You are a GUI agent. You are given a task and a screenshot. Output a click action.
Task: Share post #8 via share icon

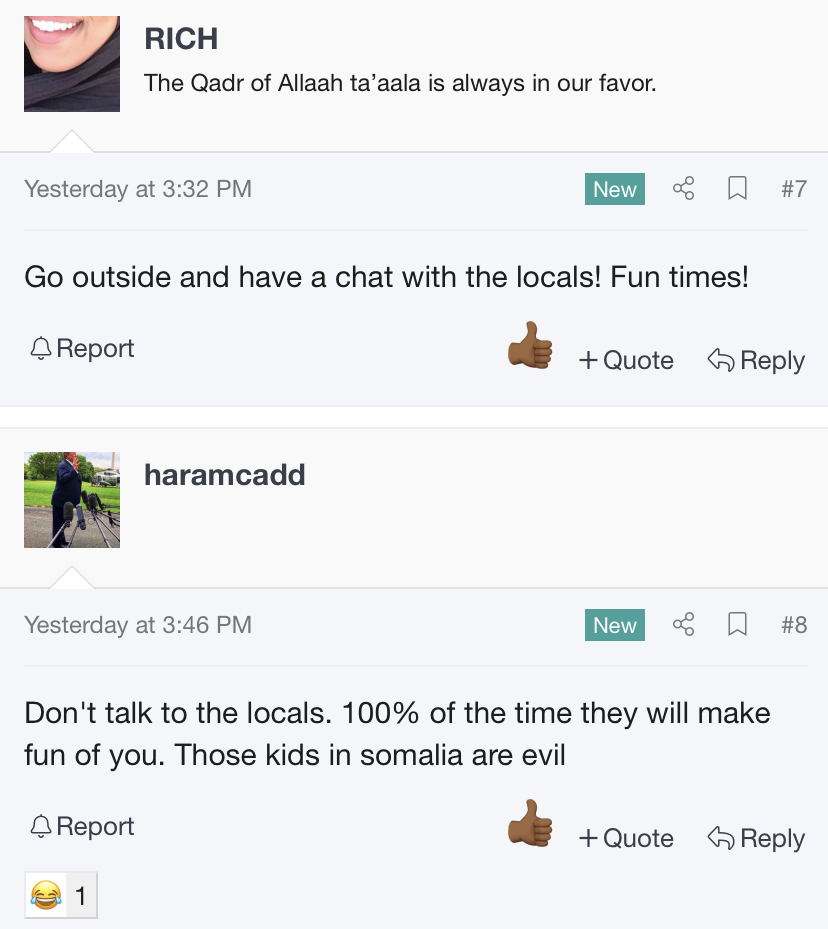coord(683,624)
